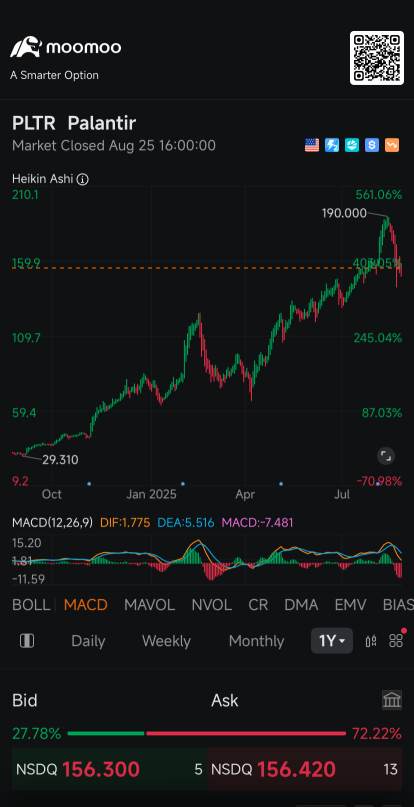414x807 pixels.
Task: Tap the 72.22% ask ratio
Action: click(376, 733)
